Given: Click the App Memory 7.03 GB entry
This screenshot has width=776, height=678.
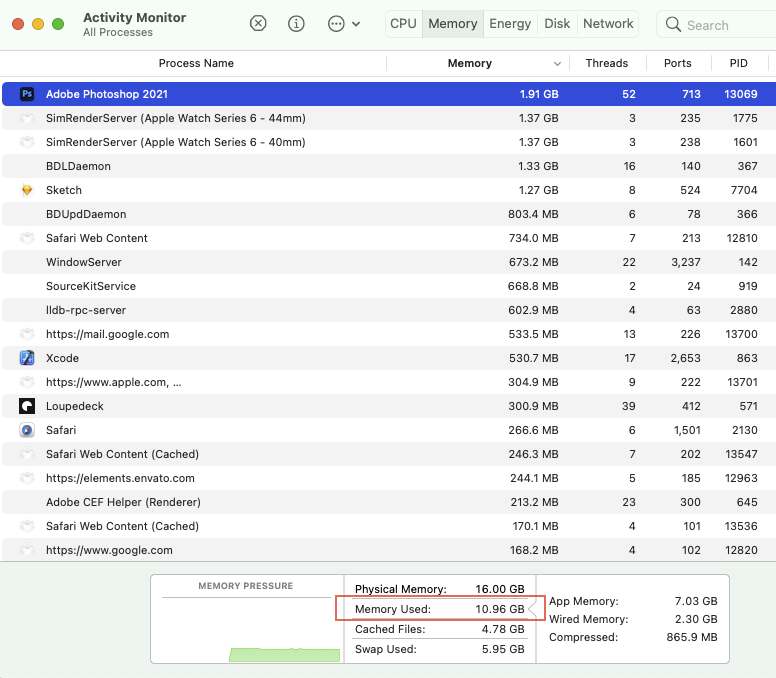Looking at the screenshot, I should pyautogui.click(x=633, y=601).
